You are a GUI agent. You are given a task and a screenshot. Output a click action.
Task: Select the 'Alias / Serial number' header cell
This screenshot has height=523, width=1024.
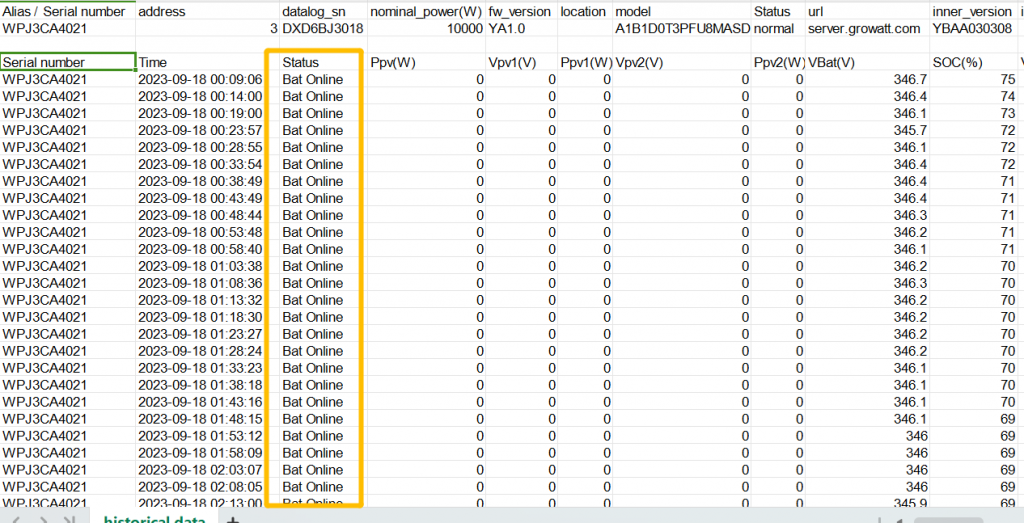pos(68,12)
